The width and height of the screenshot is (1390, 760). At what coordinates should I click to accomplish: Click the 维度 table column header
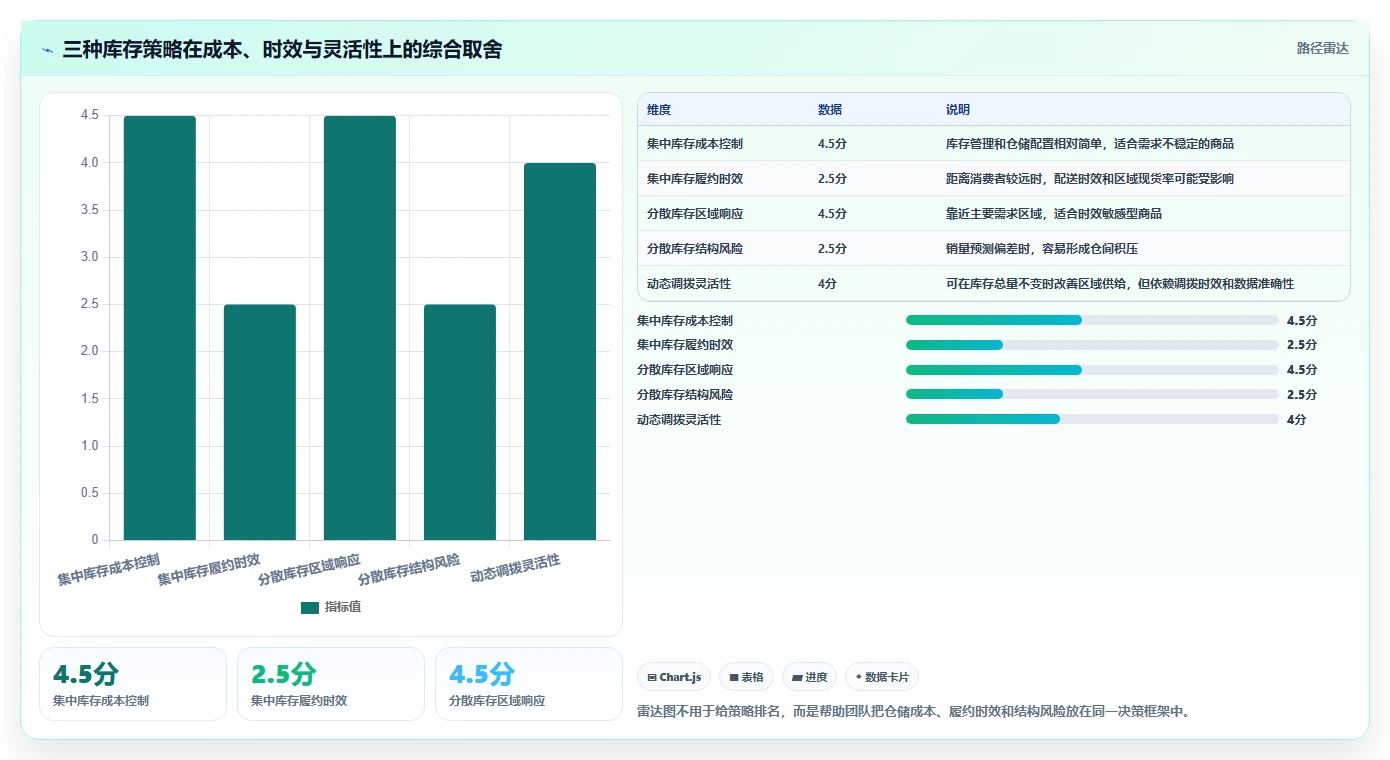coord(659,110)
